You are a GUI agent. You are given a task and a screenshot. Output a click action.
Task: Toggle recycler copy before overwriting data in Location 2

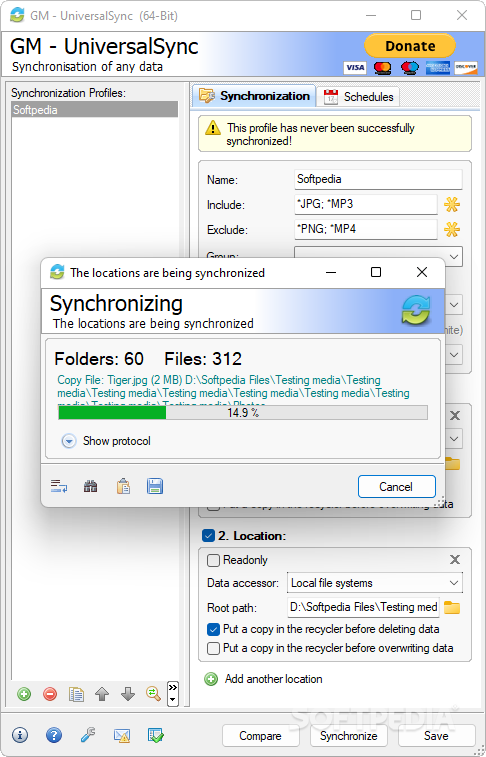(213, 648)
